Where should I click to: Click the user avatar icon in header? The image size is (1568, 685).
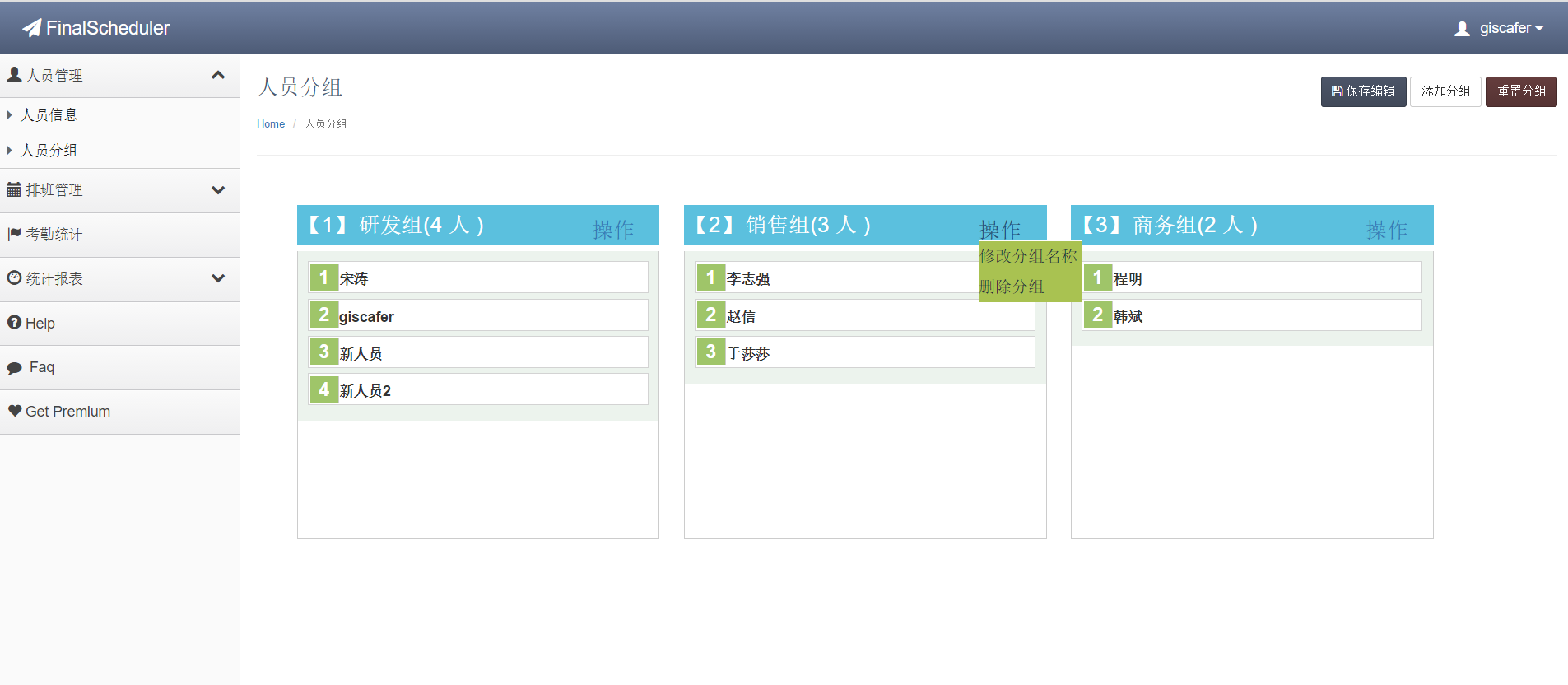click(x=1462, y=29)
